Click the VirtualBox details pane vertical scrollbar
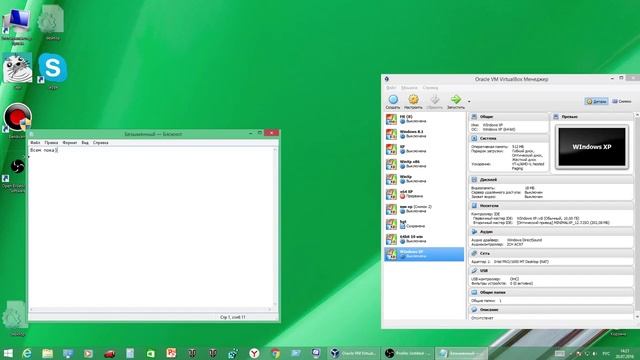640x360 pixels. (637, 216)
